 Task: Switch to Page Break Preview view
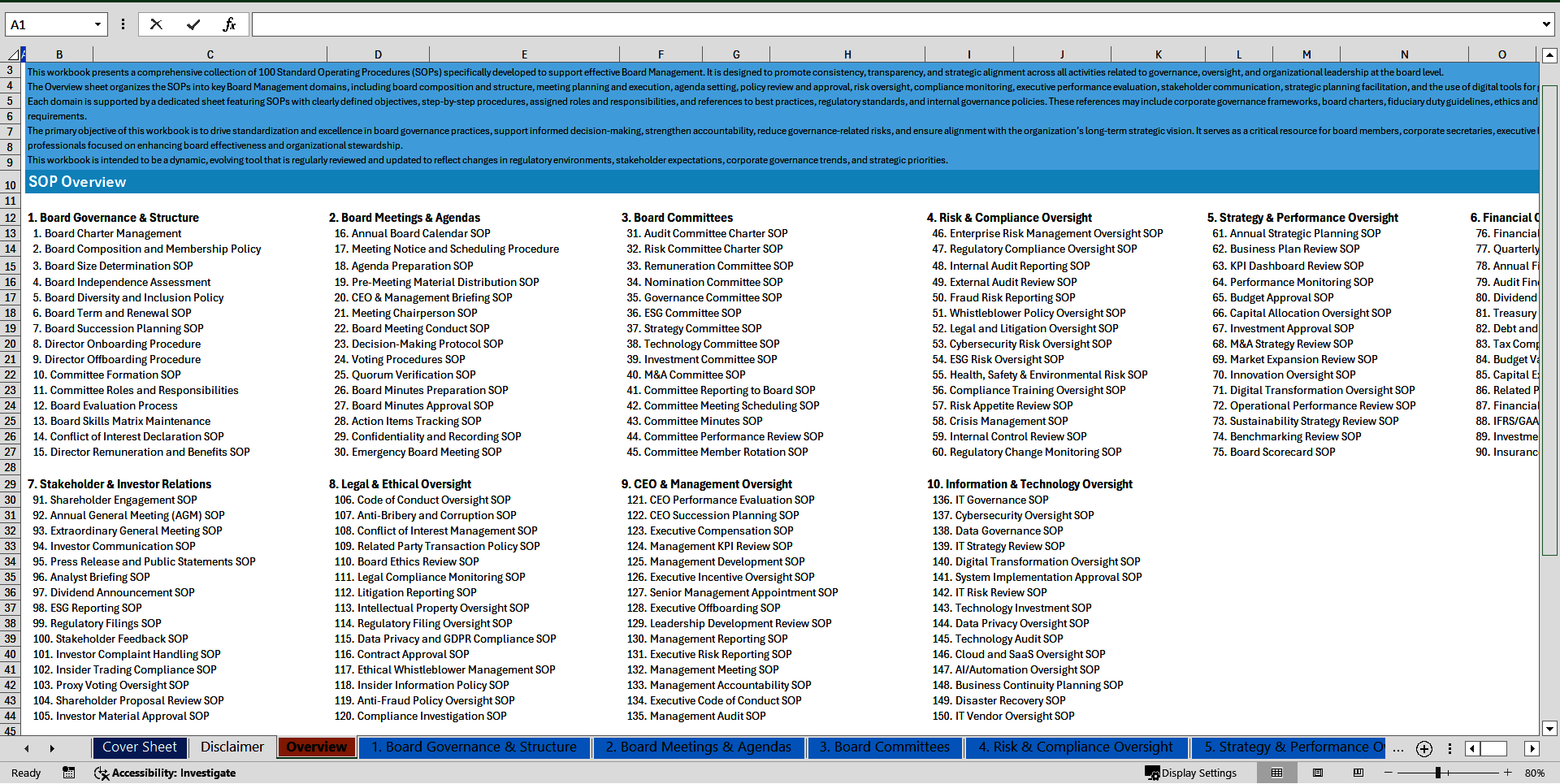click(1358, 773)
